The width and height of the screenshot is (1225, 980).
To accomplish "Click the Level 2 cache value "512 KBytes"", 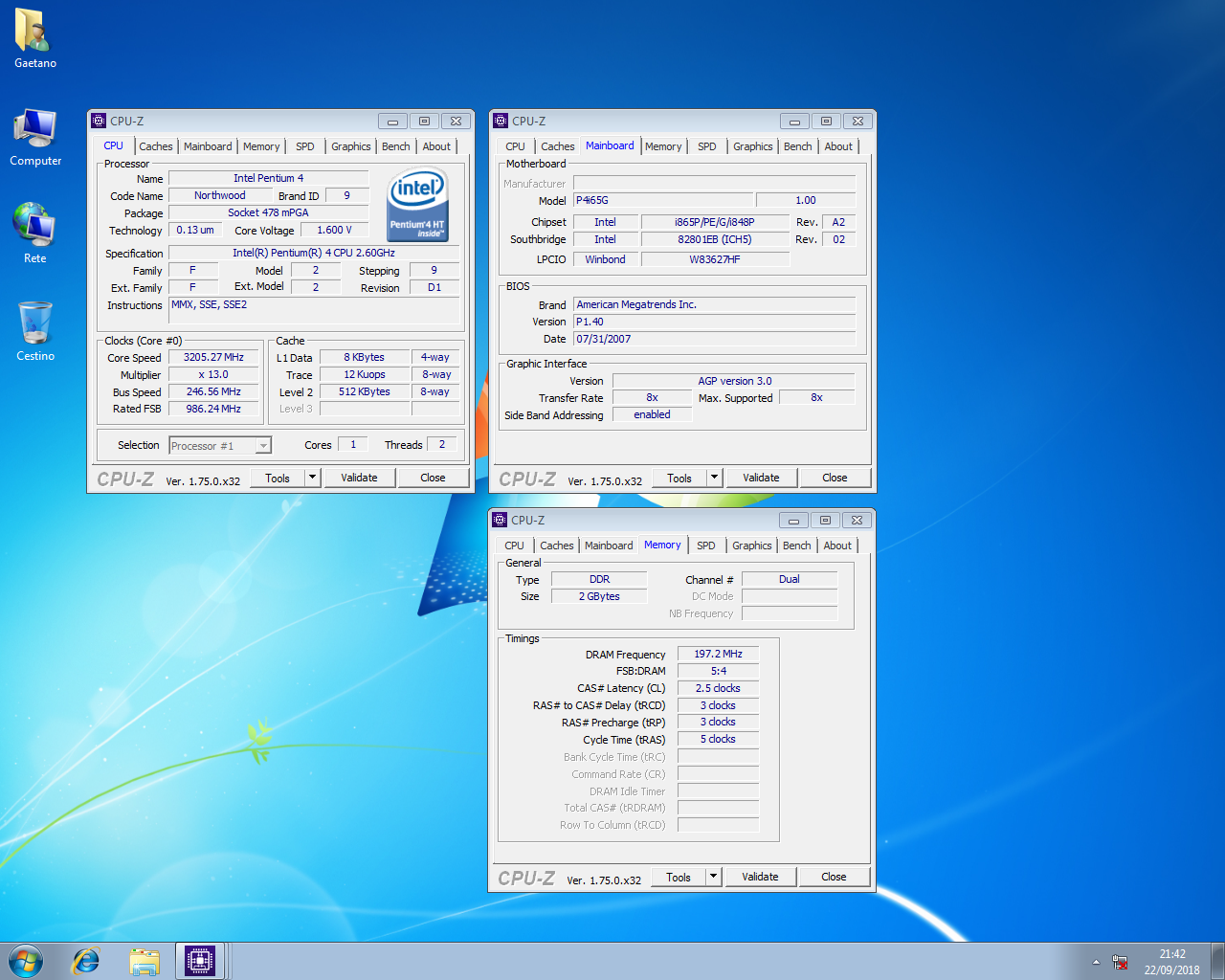I will pyautogui.click(x=365, y=391).
